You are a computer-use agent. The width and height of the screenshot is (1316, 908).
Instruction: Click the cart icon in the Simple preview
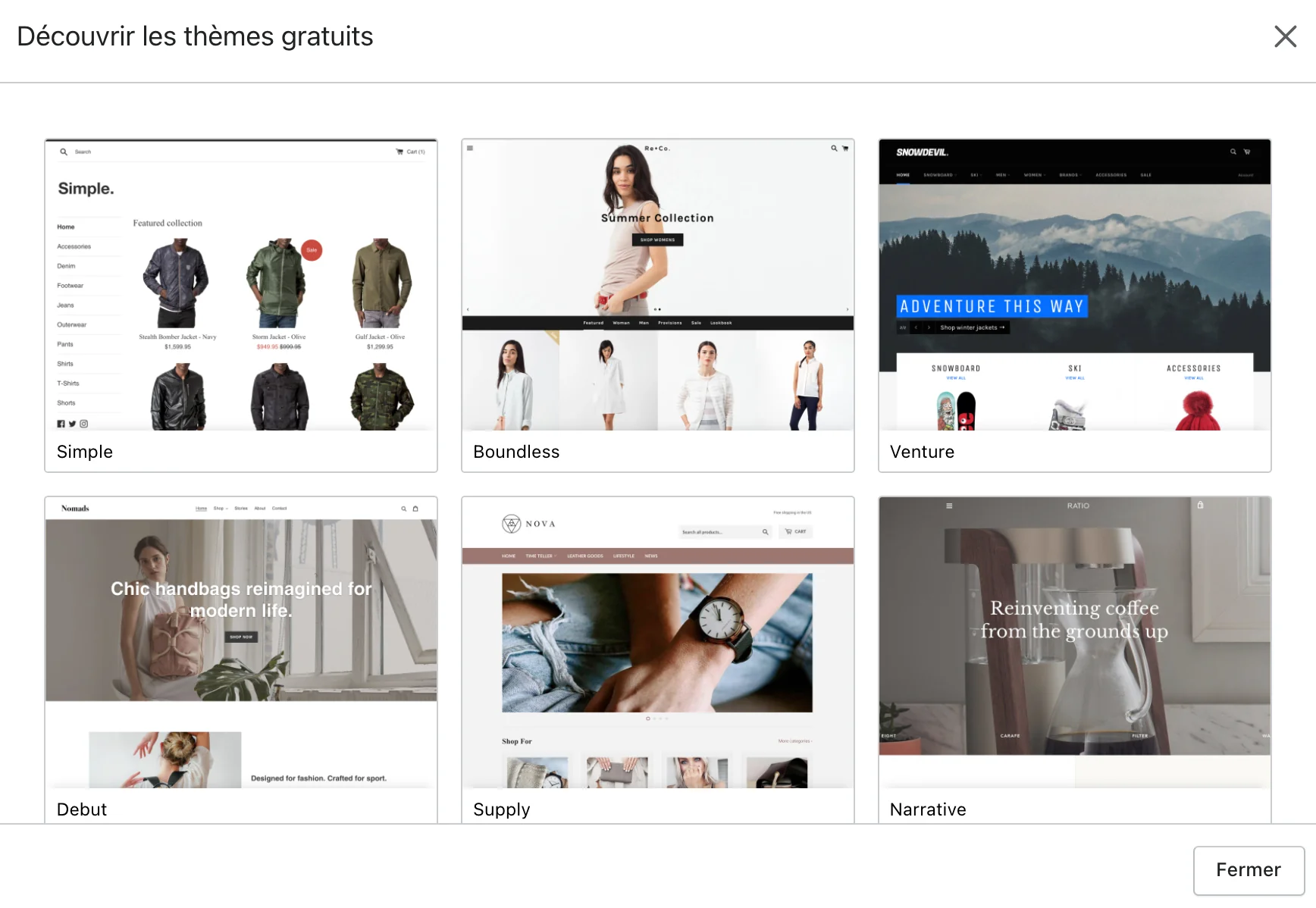tap(399, 152)
